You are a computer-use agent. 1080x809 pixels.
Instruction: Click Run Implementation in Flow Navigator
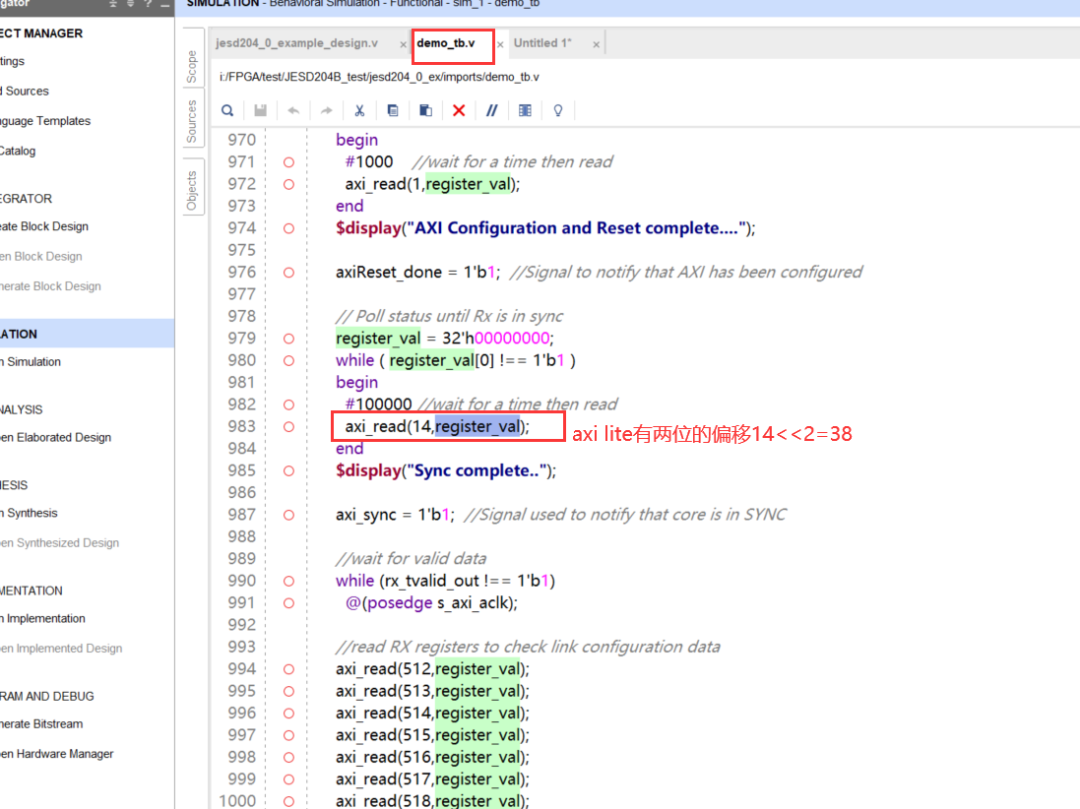tap(43, 619)
